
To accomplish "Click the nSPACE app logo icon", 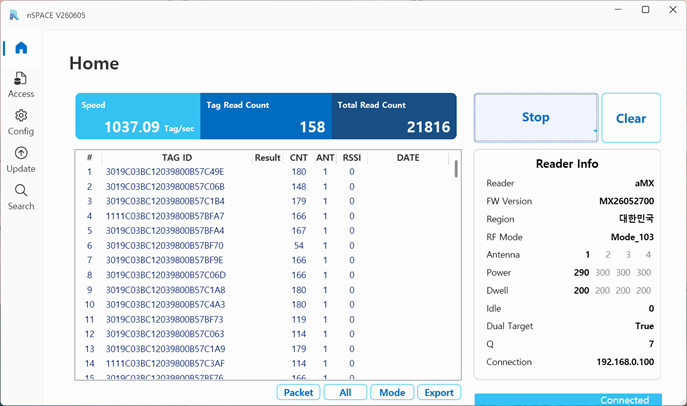I will (14, 15).
